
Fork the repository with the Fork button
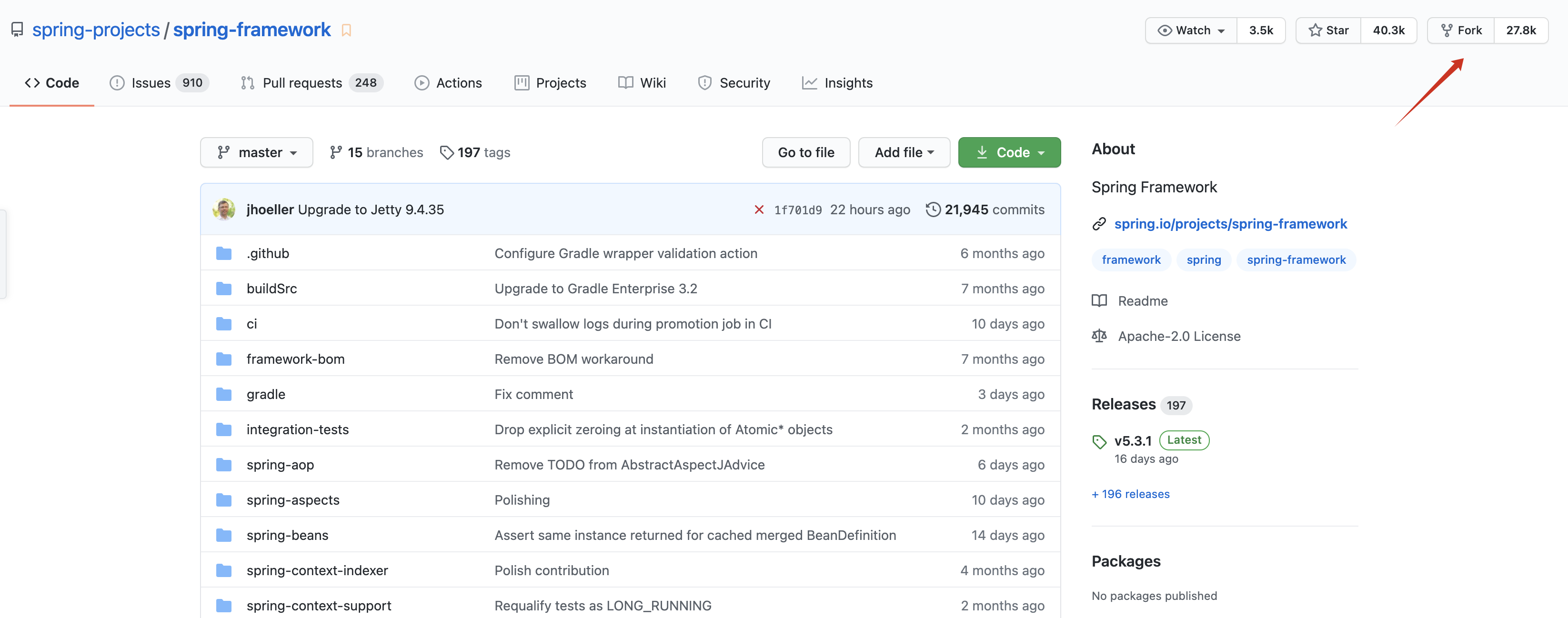click(1461, 30)
